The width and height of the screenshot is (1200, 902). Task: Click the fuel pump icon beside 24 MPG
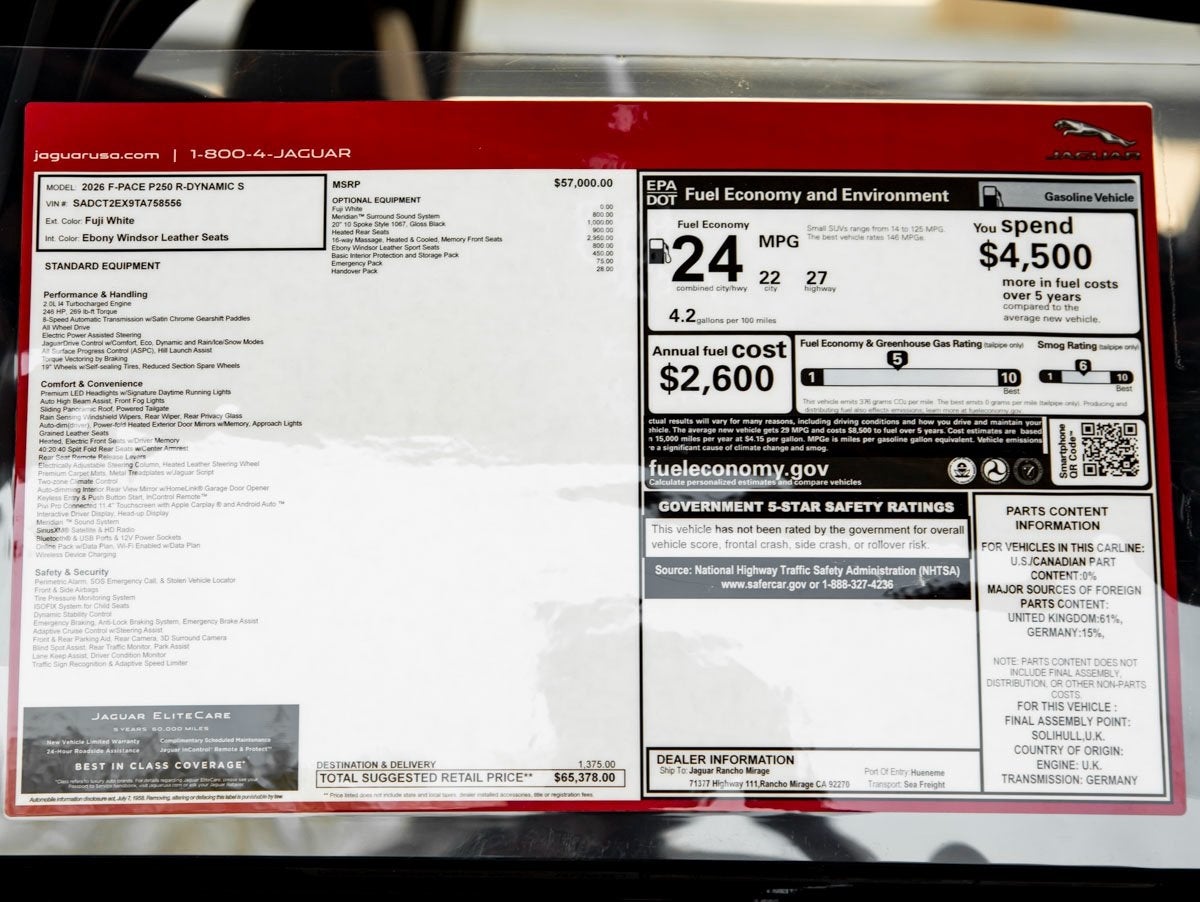[660, 250]
